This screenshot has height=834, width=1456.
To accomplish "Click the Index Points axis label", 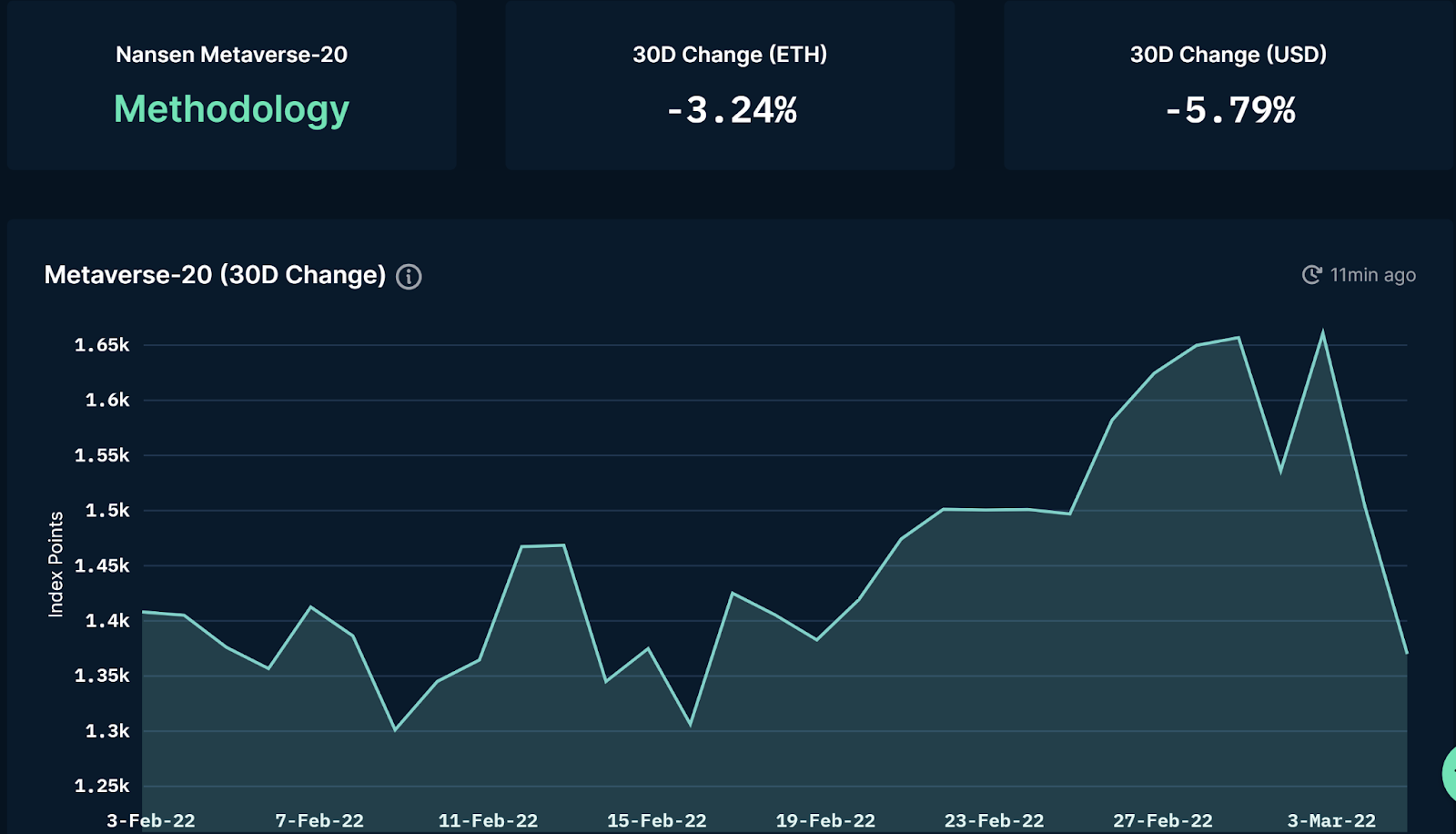I will coord(56,564).
